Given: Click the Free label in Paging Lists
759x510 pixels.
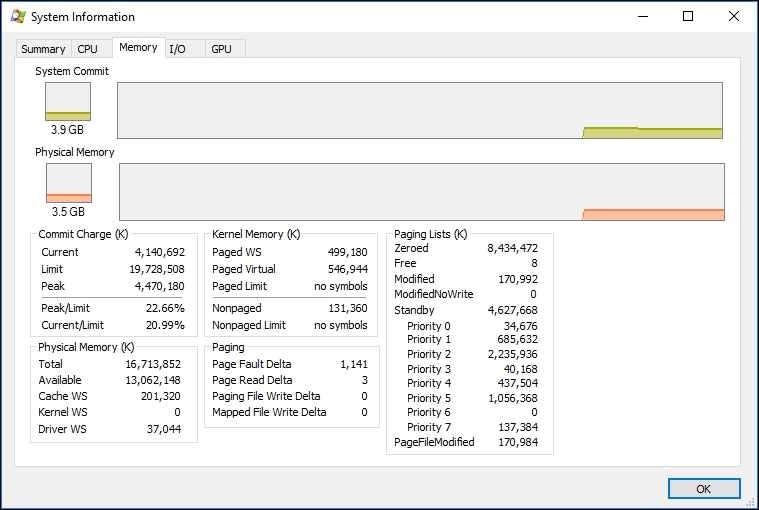Looking at the screenshot, I should (x=405, y=263).
